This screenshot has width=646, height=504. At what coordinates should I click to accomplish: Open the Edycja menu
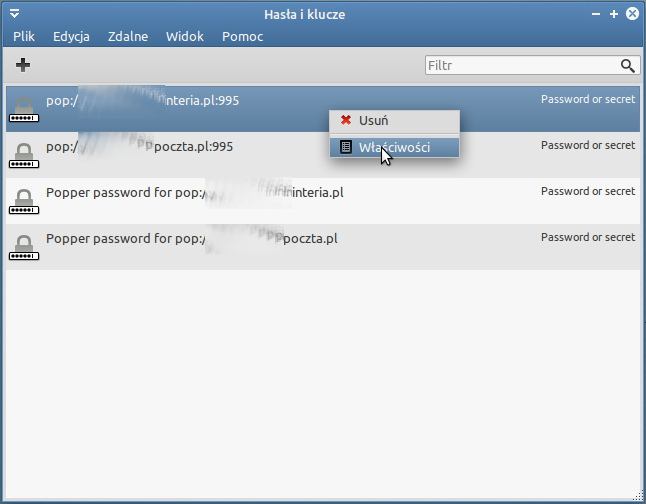pyautogui.click(x=71, y=37)
